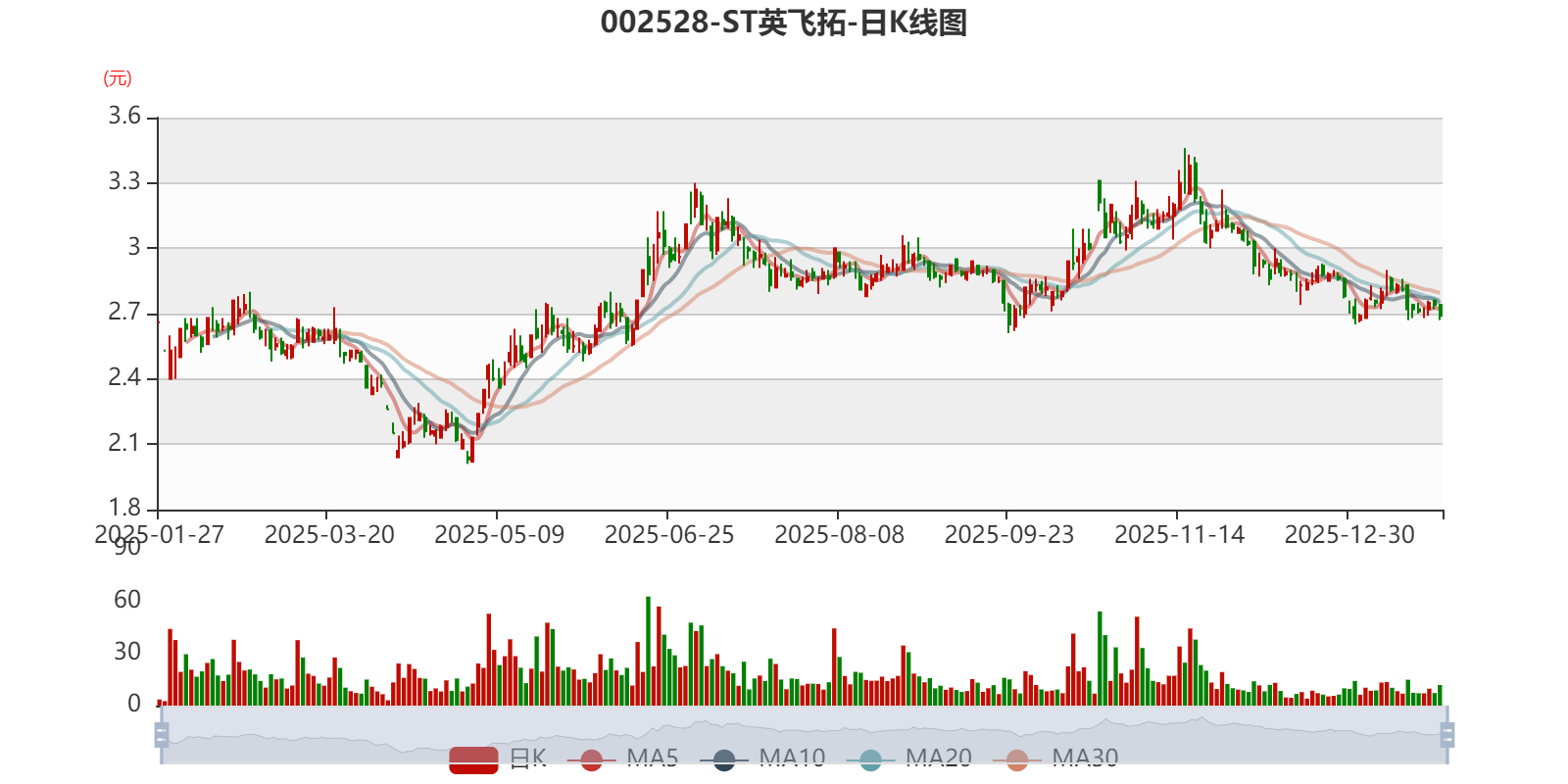Viewport: 1568px width, 784px height.
Task: Toggle the MA10 line legend entry
Action: 762,759
